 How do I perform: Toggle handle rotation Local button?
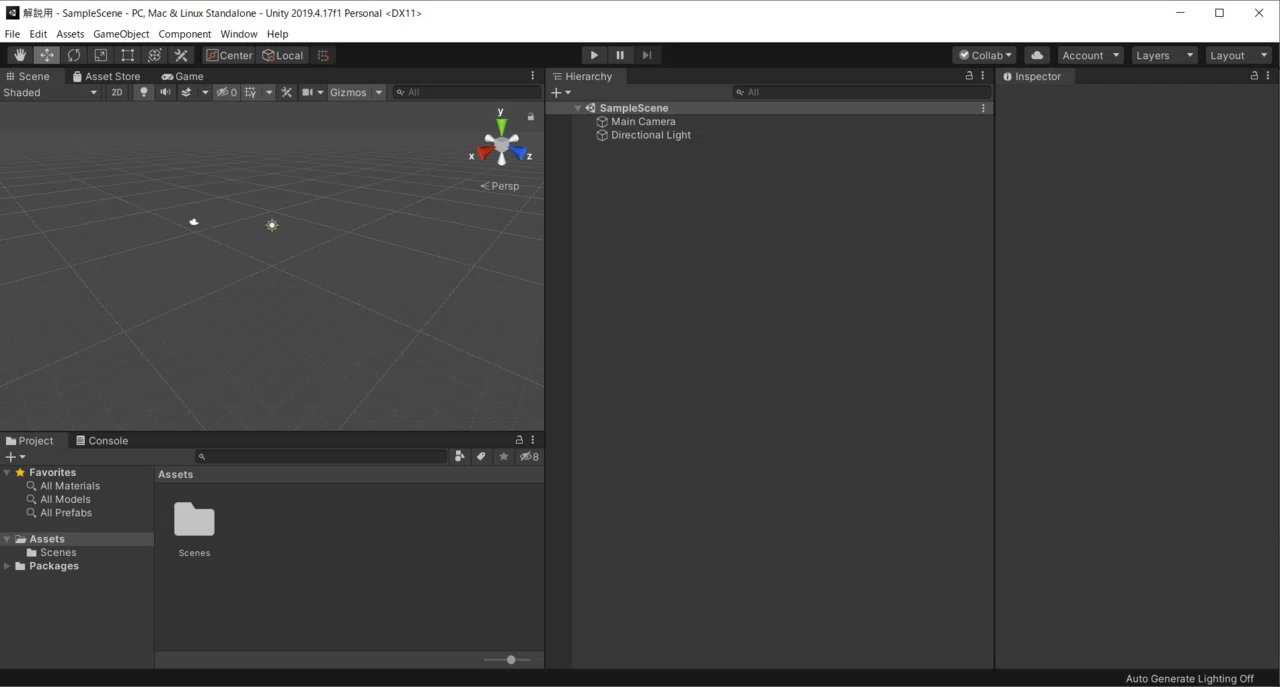[x=283, y=55]
